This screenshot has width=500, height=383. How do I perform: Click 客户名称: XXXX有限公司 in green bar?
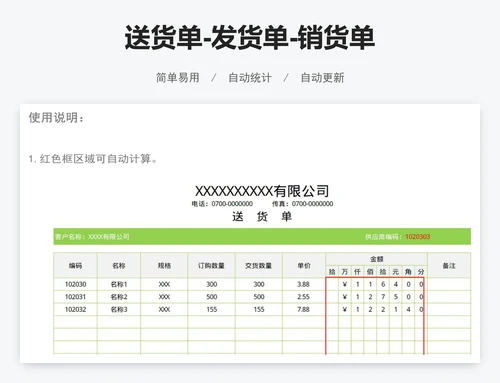pyautogui.click(x=92, y=237)
